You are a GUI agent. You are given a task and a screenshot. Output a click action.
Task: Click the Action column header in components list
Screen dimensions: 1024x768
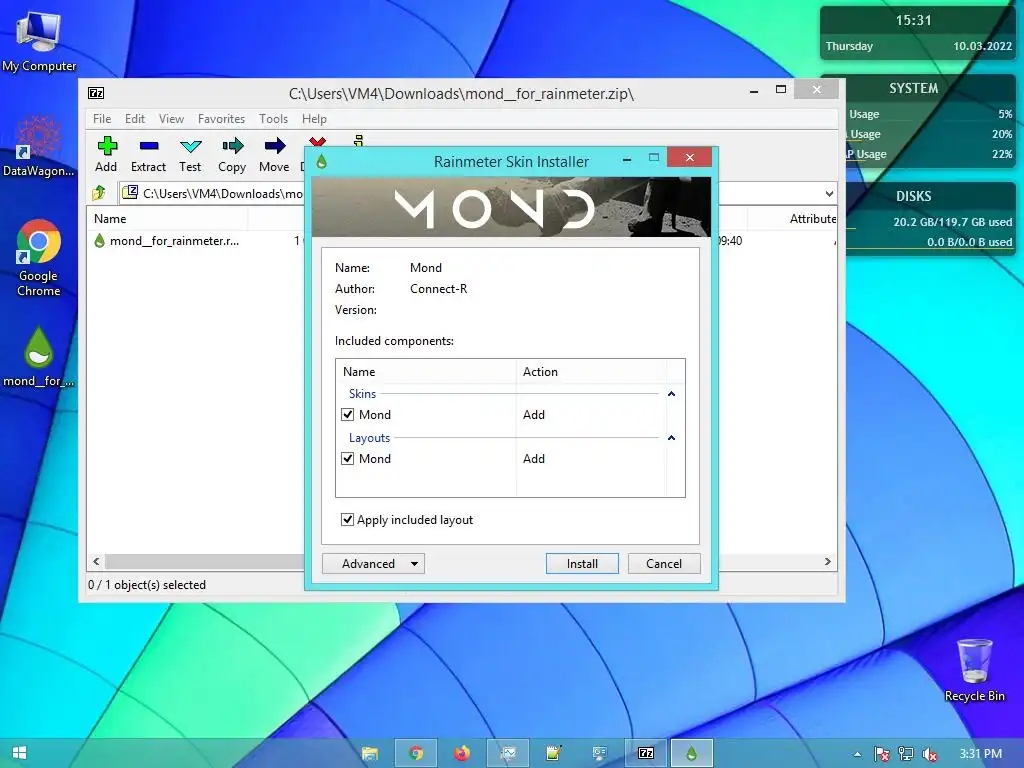tap(591, 372)
